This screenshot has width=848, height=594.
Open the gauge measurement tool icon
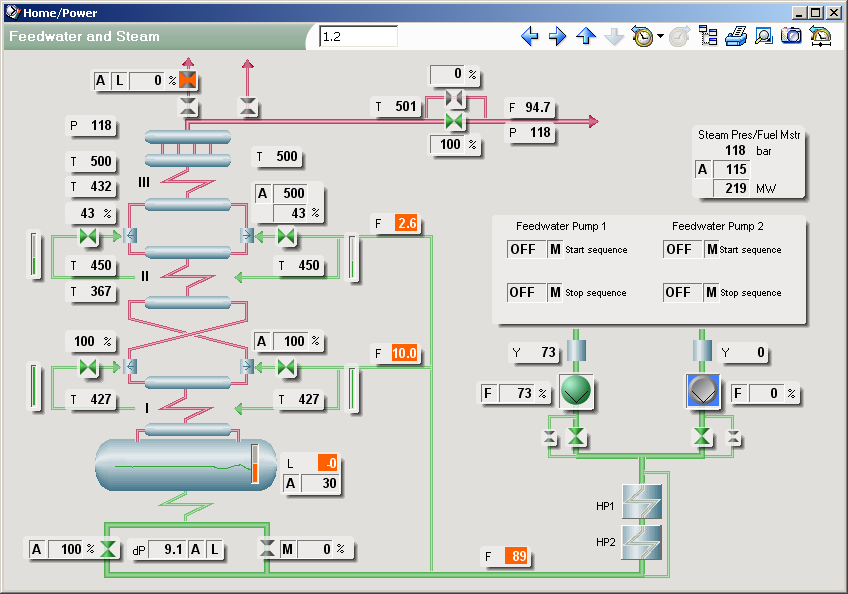820,36
